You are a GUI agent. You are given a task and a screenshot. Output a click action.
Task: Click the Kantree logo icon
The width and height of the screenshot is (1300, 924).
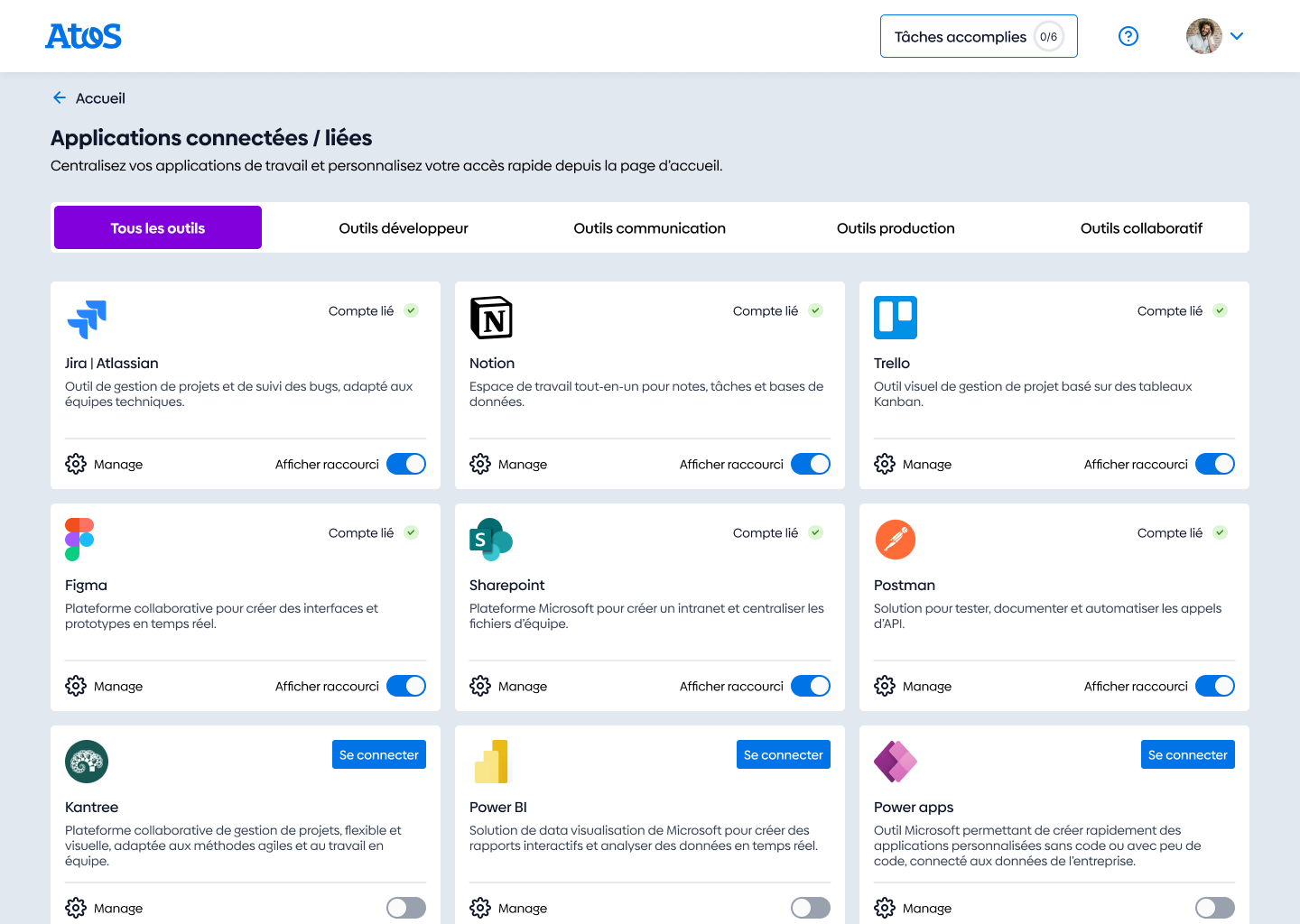pos(87,762)
